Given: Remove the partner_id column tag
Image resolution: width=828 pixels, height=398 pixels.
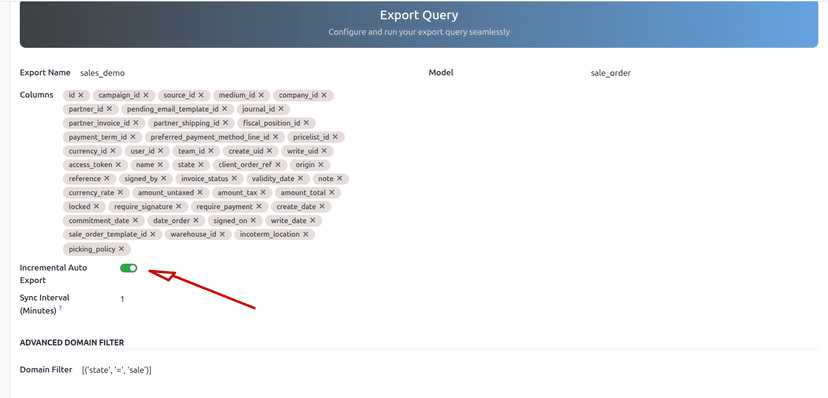Looking at the screenshot, I should 109,109.
